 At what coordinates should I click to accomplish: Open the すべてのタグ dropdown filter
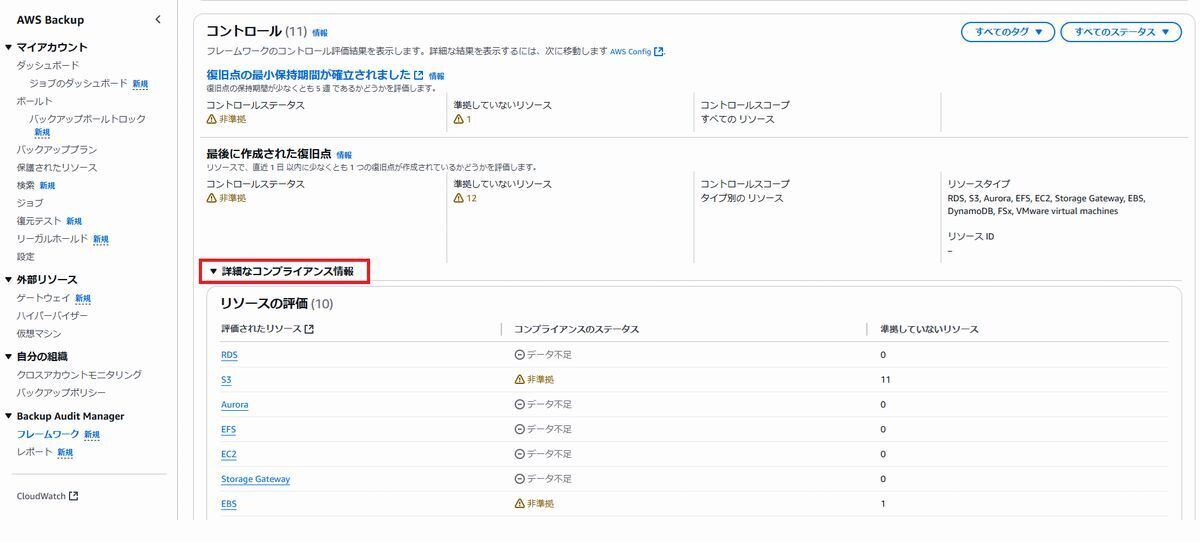1008,32
